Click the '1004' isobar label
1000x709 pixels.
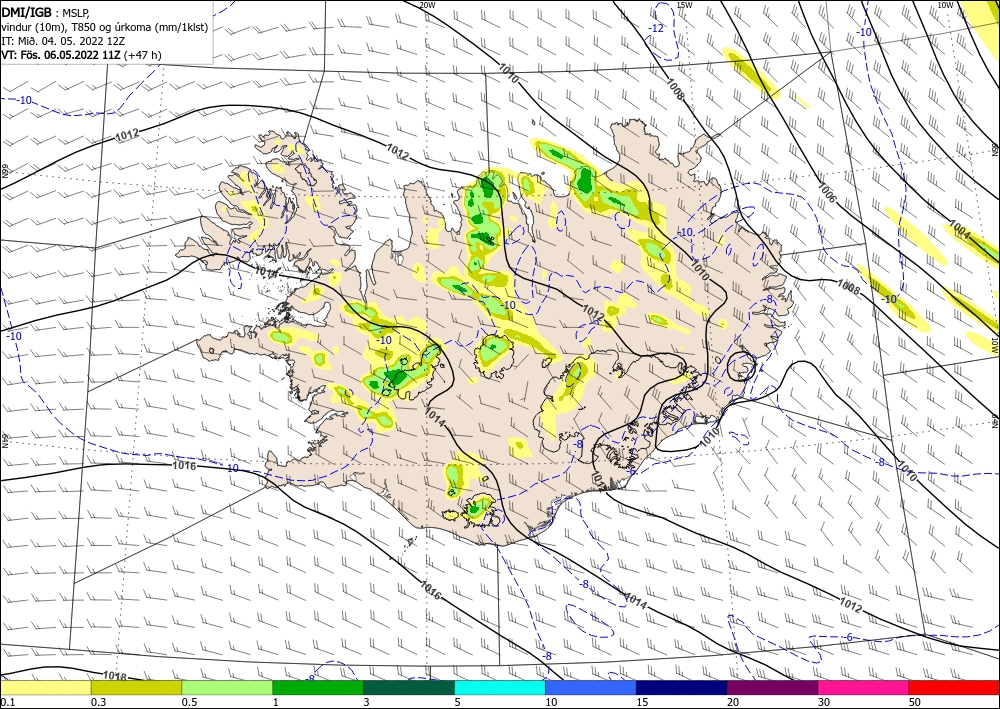[959, 230]
